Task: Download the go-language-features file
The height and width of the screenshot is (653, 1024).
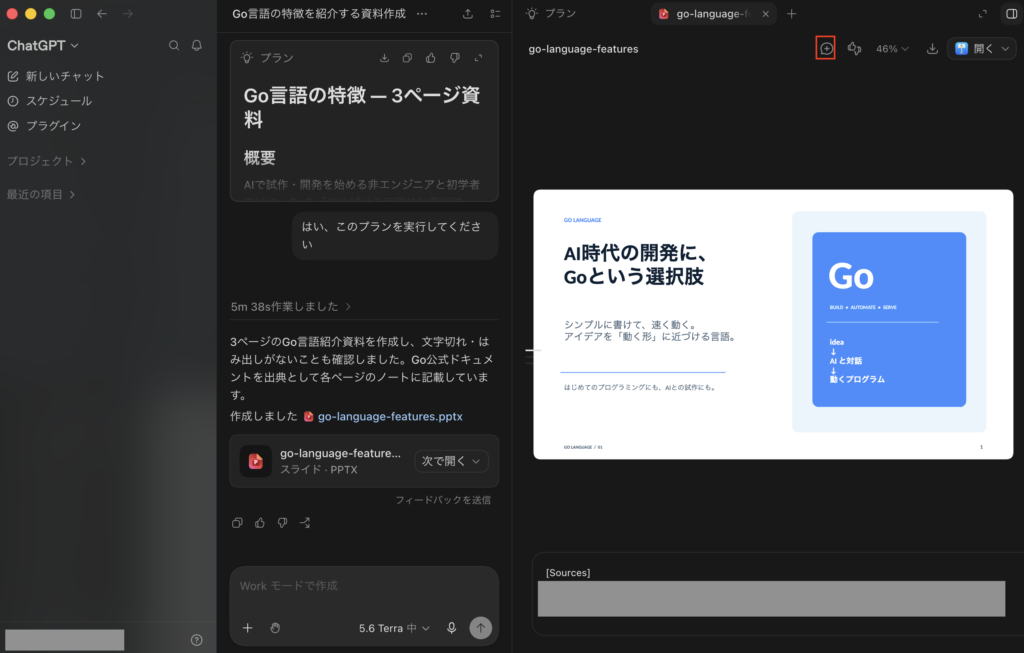Action: [932, 49]
